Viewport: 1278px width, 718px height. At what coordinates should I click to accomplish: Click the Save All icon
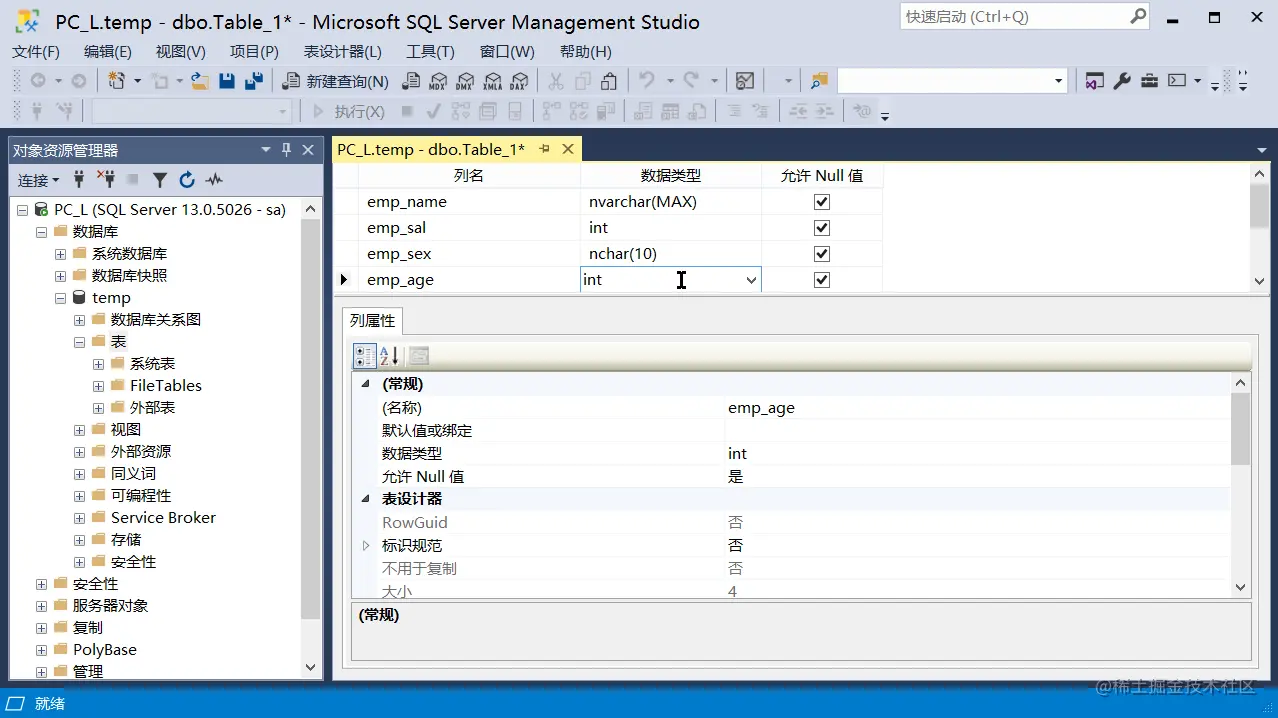pyautogui.click(x=254, y=81)
